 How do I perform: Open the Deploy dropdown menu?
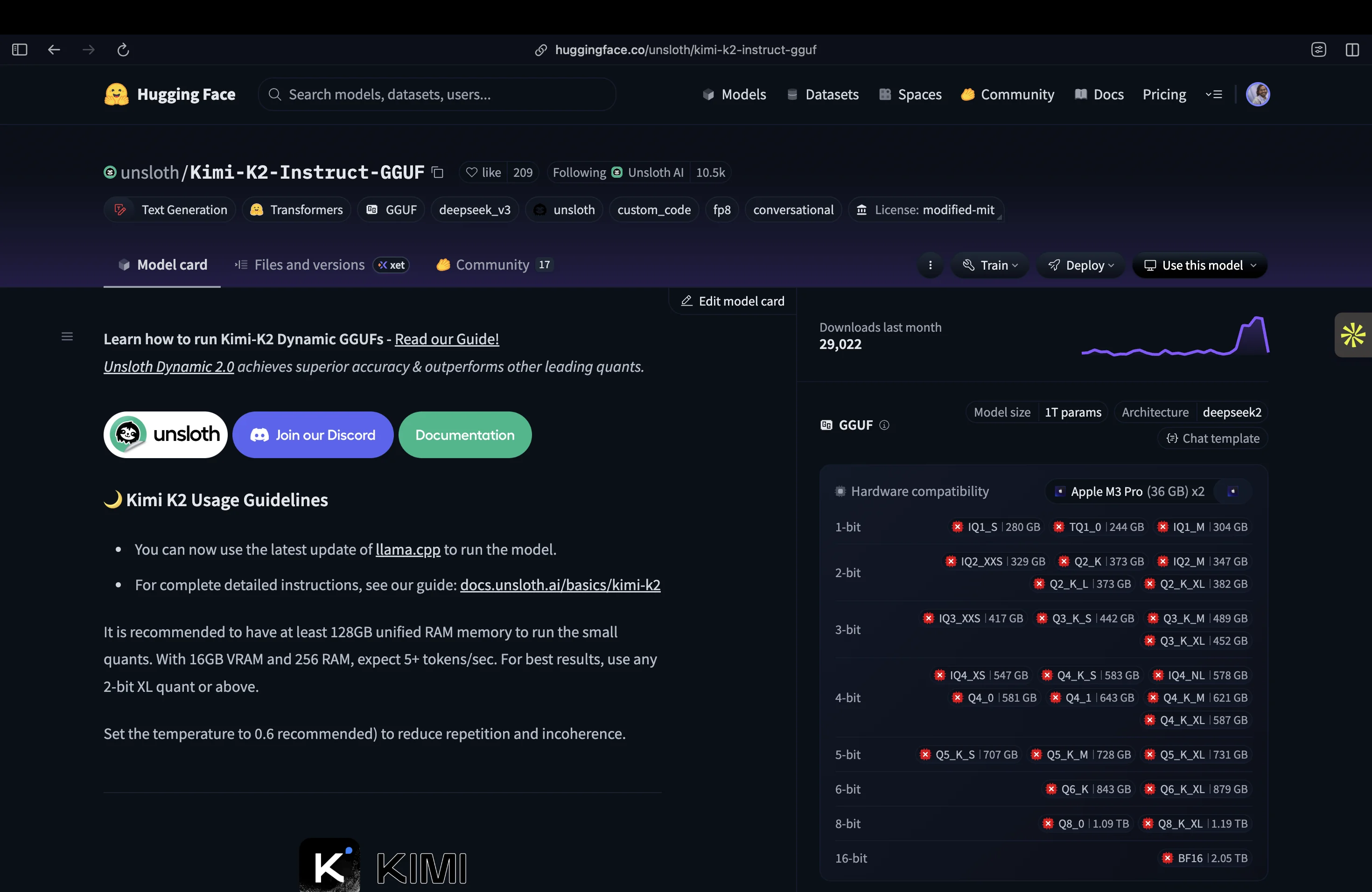pyautogui.click(x=1081, y=265)
